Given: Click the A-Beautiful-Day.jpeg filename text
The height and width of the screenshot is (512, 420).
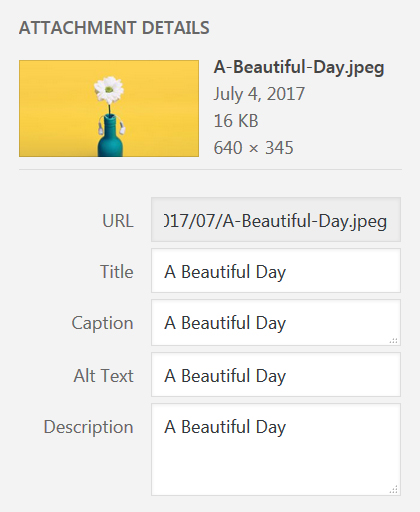Looking at the screenshot, I should pyautogui.click(x=299, y=68).
